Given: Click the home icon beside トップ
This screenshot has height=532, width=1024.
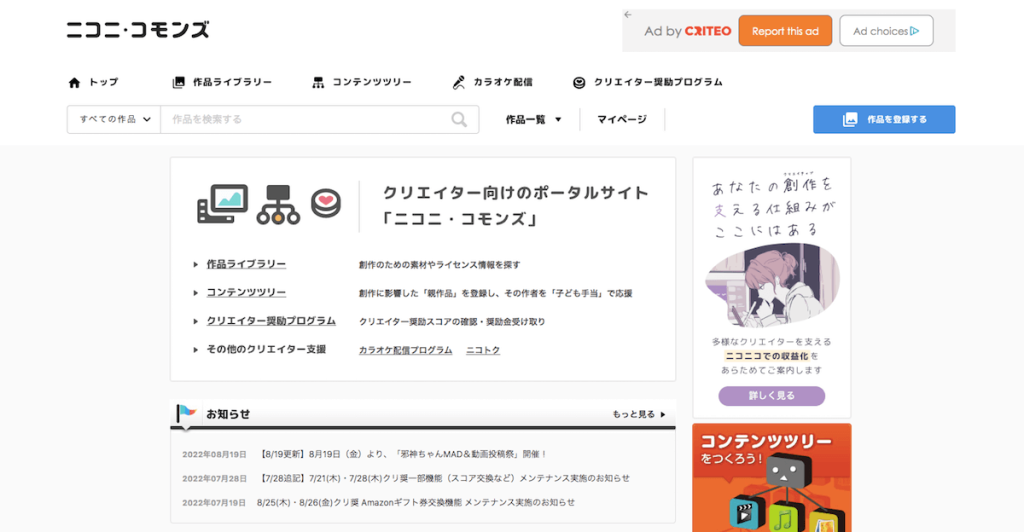Looking at the screenshot, I should [74, 82].
